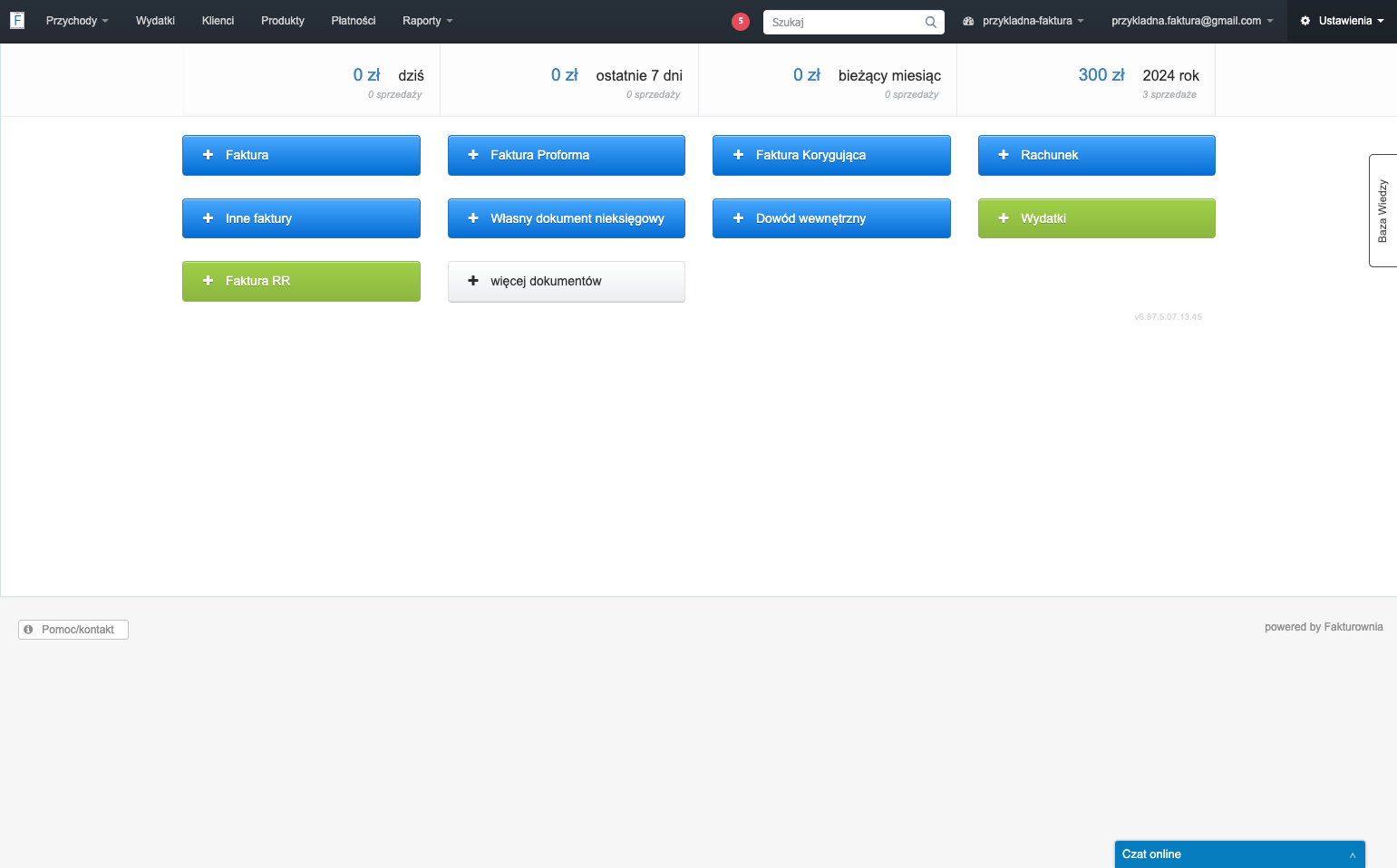Open the Przychody dropdown menu
The width and height of the screenshot is (1397, 868).
[x=77, y=21]
